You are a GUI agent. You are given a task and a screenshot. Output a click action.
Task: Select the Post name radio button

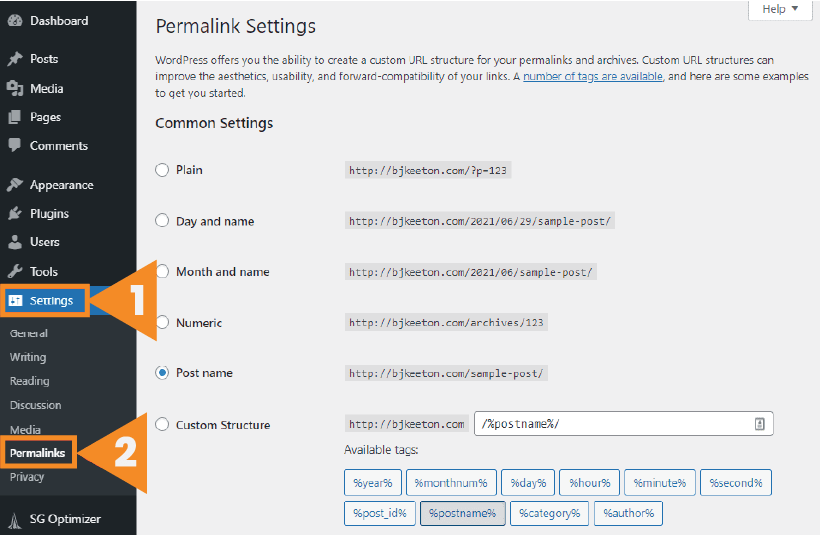pos(162,373)
